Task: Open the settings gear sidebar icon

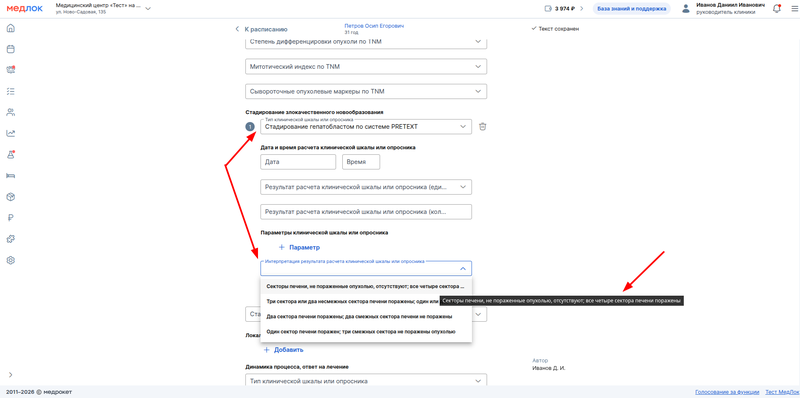Action: pyautogui.click(x=10, y=260)
